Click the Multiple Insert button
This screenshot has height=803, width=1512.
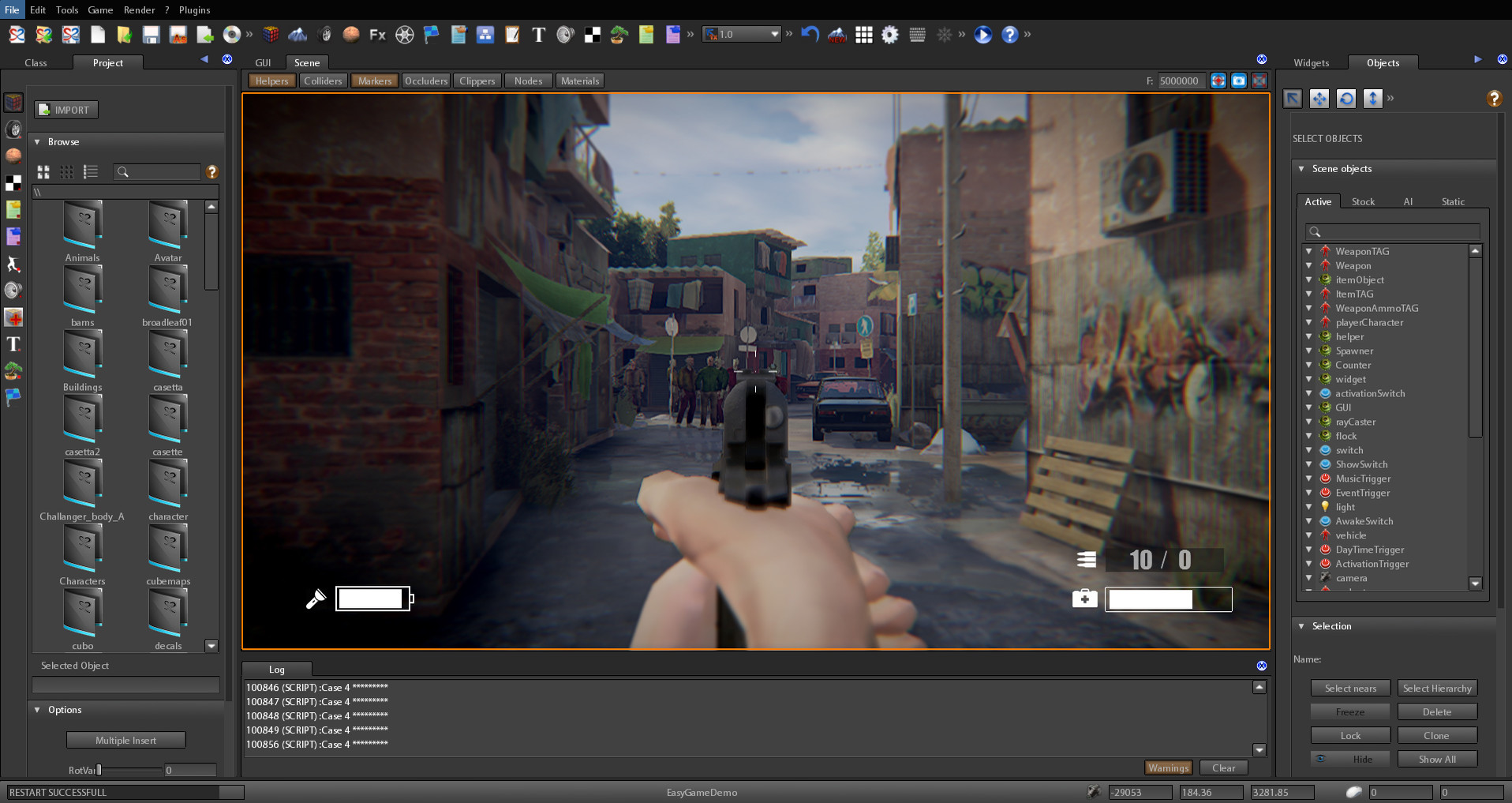[x=125, y=740]
